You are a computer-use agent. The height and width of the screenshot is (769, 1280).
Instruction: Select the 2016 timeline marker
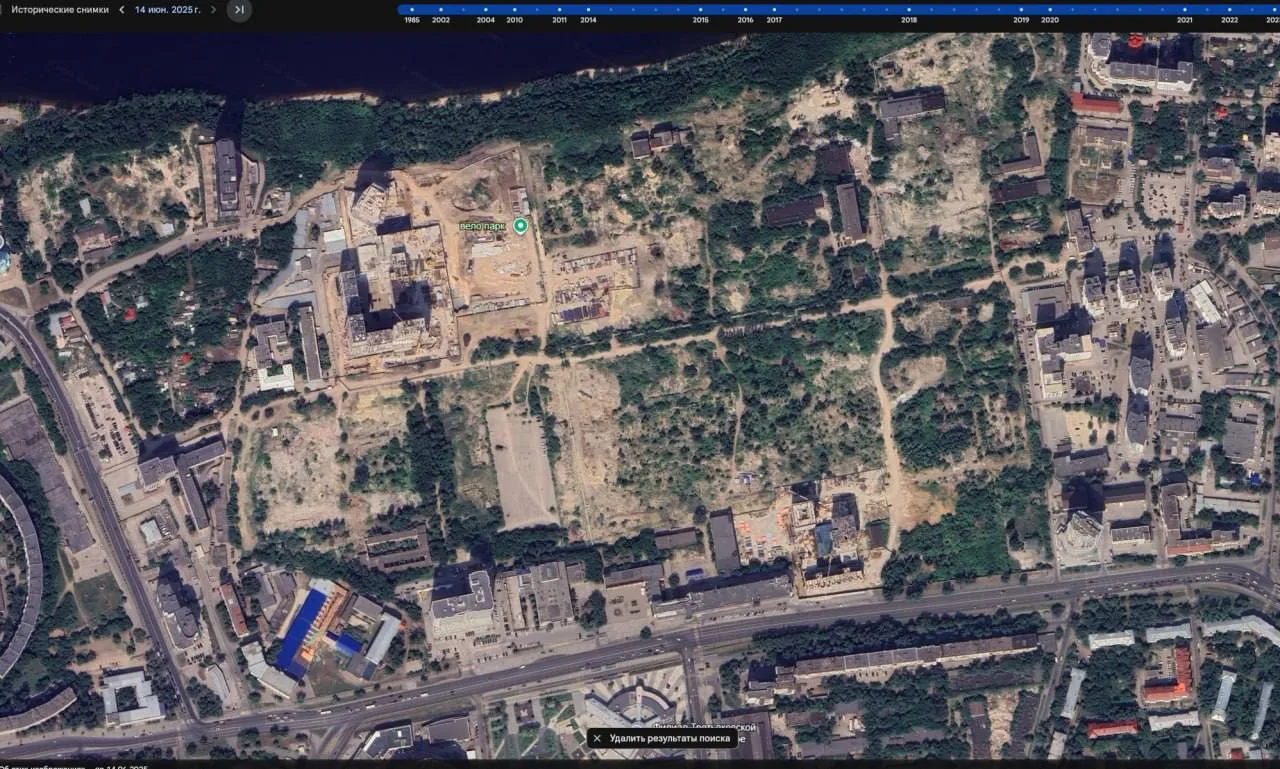[746, 10]
